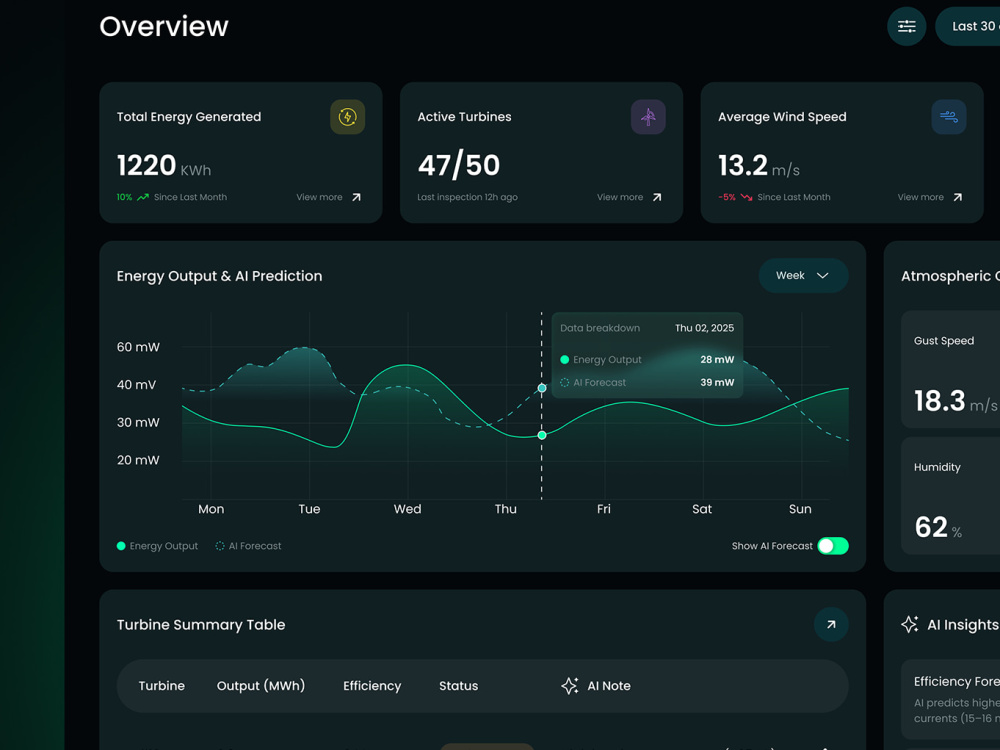Open the Last 30 period dropdown

(967, 26)
